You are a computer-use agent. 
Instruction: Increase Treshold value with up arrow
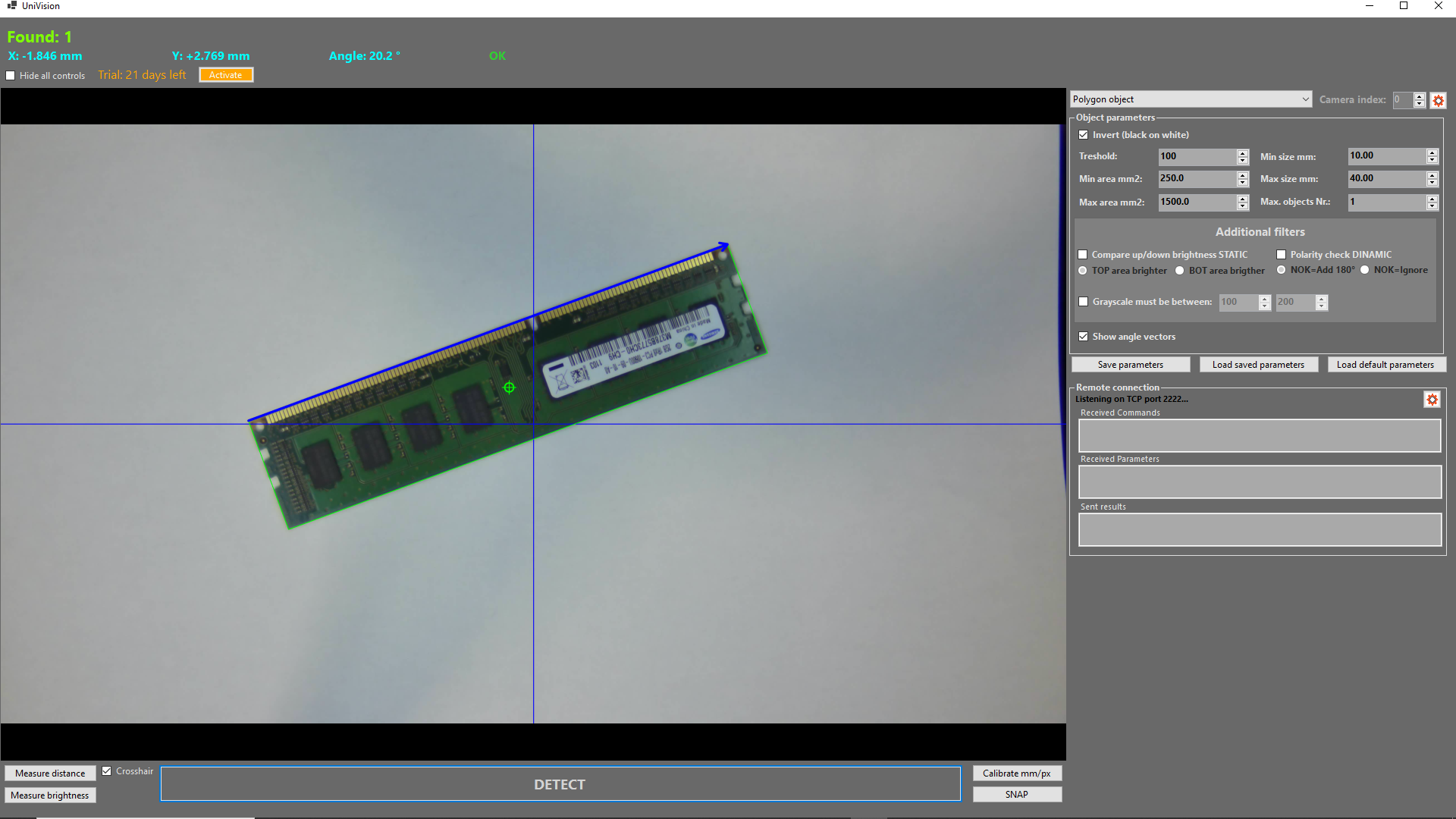tap(1242, 152)
